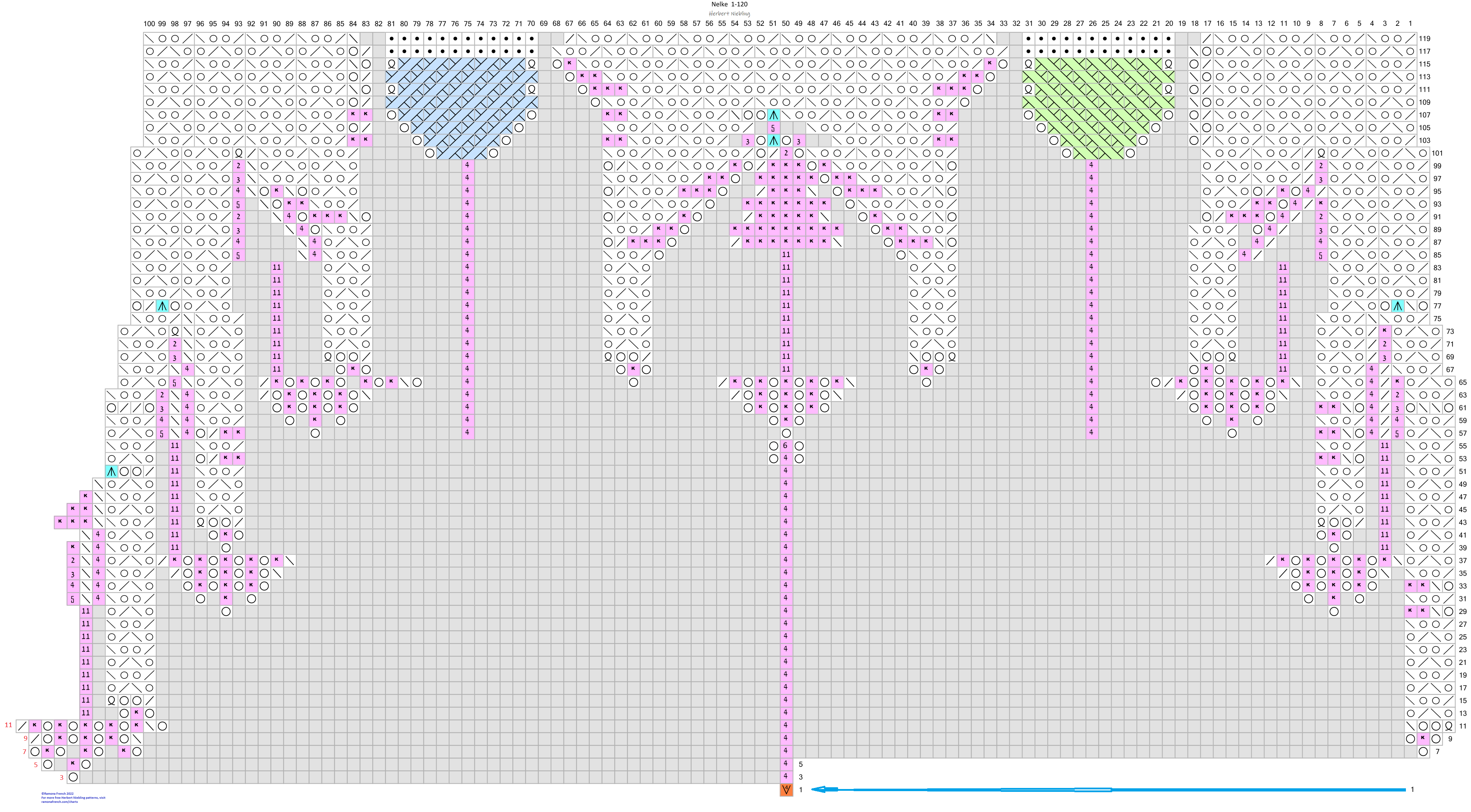Select column header 1 at top right
This screenshot has width=1471, height=812.
pos(1410,24)
